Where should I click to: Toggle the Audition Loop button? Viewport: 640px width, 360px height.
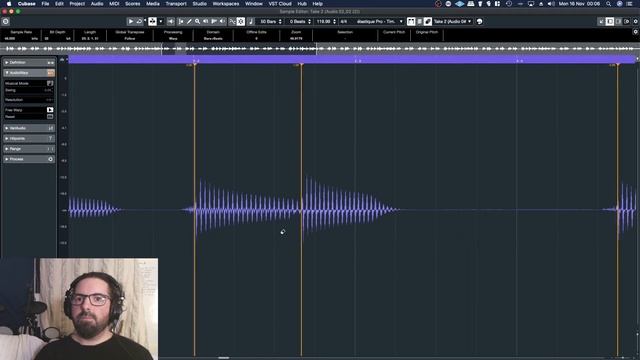(139, 21)
